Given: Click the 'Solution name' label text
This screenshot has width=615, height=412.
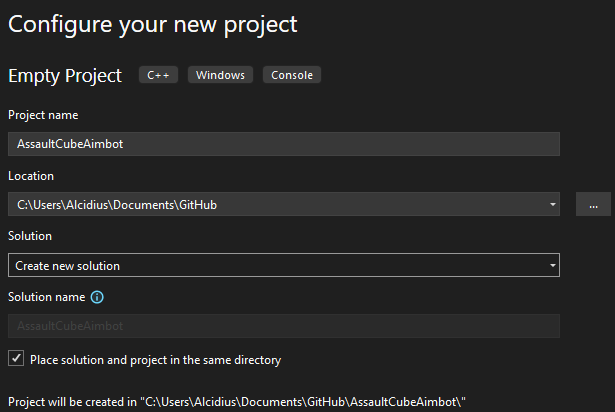Looking at the screenshot, I should 46,297.
